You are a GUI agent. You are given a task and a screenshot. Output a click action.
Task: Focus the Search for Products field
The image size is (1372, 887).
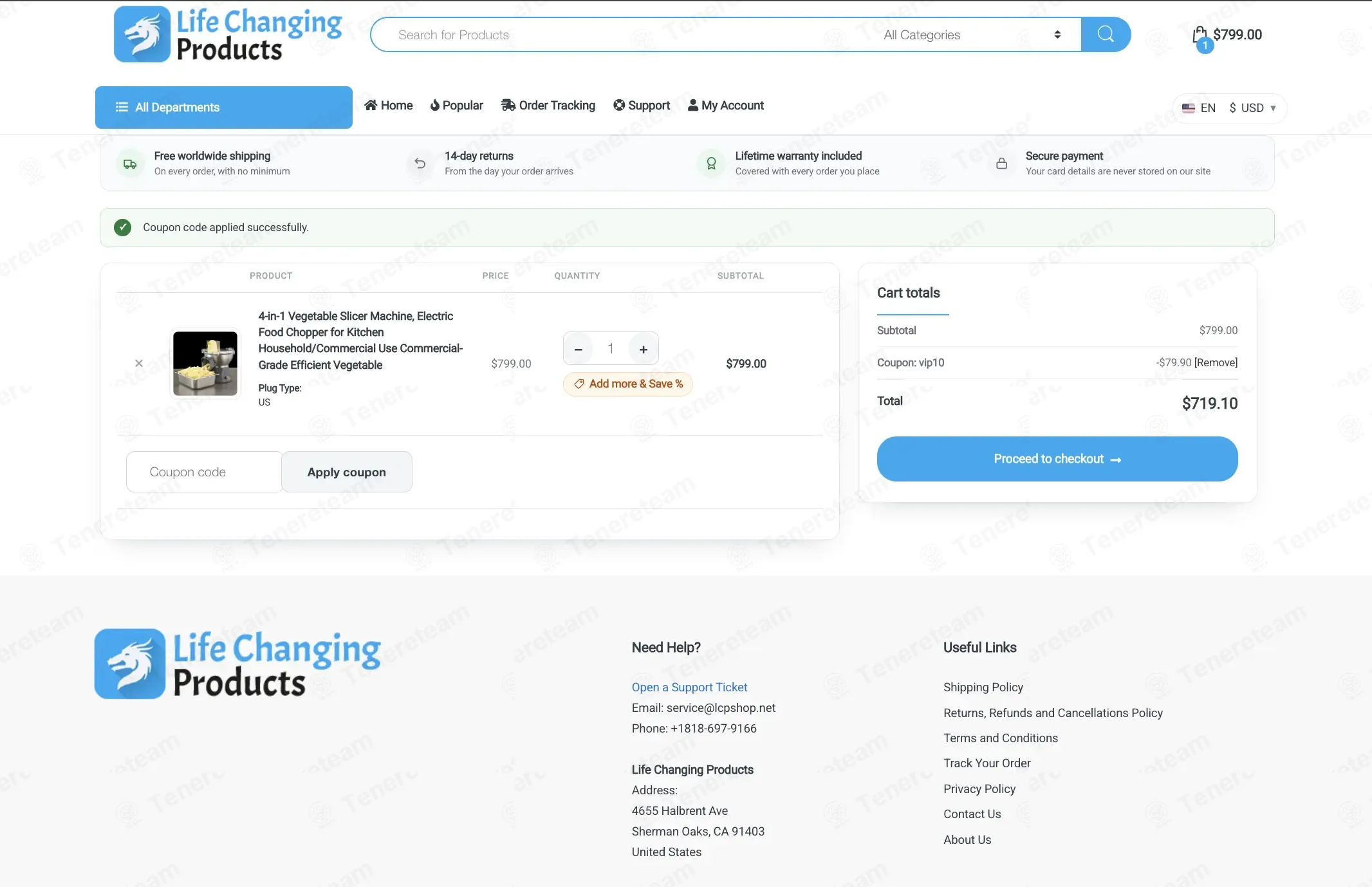point(622,35)
